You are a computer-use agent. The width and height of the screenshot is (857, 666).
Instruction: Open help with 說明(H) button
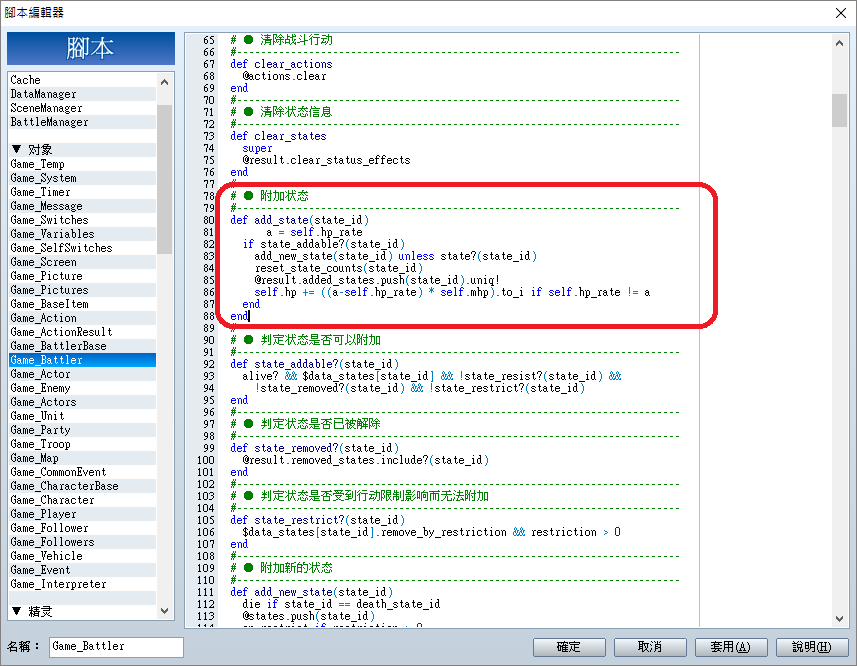click(x=812, y=647)
